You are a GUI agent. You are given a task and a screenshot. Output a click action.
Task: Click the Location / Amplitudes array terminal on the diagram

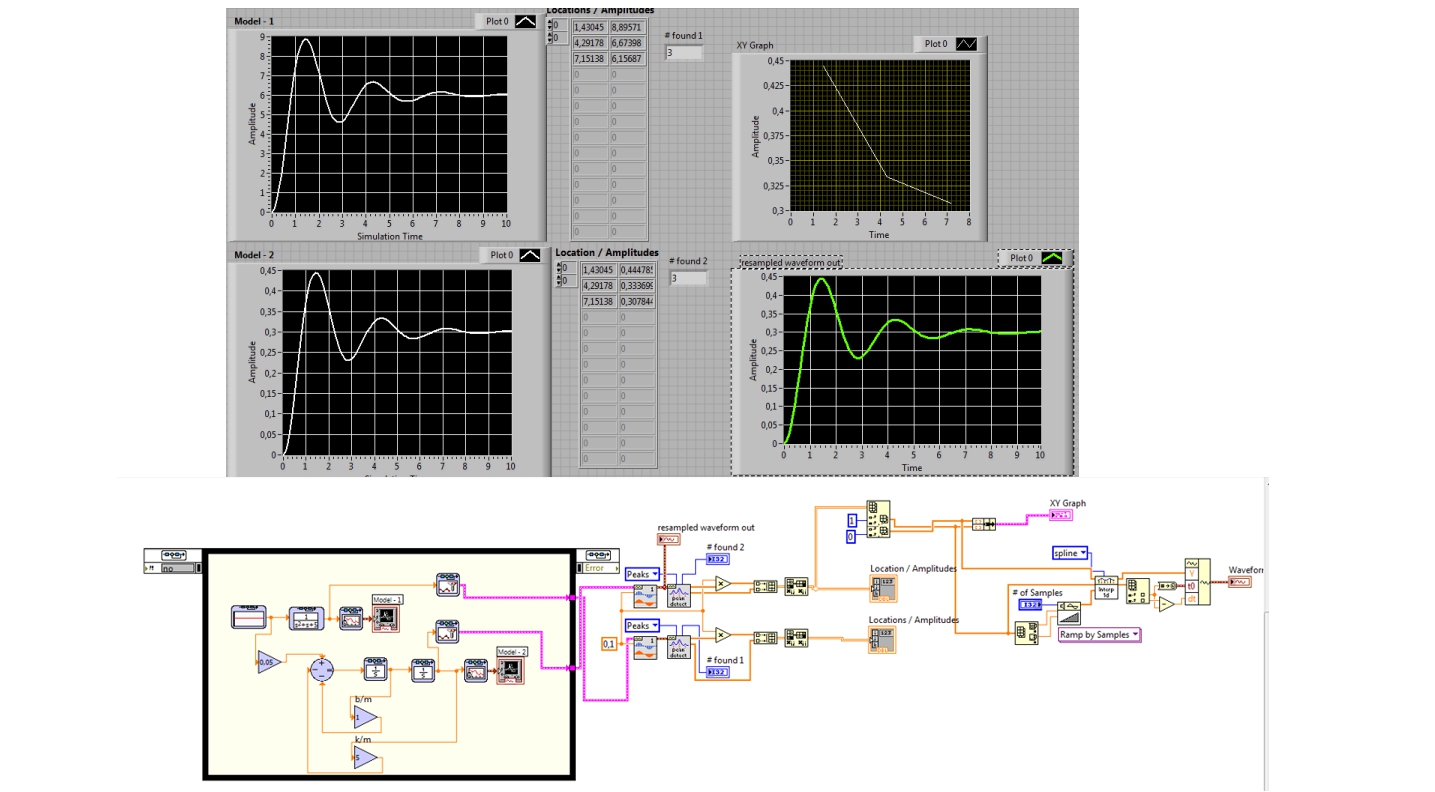click(884, 588)
